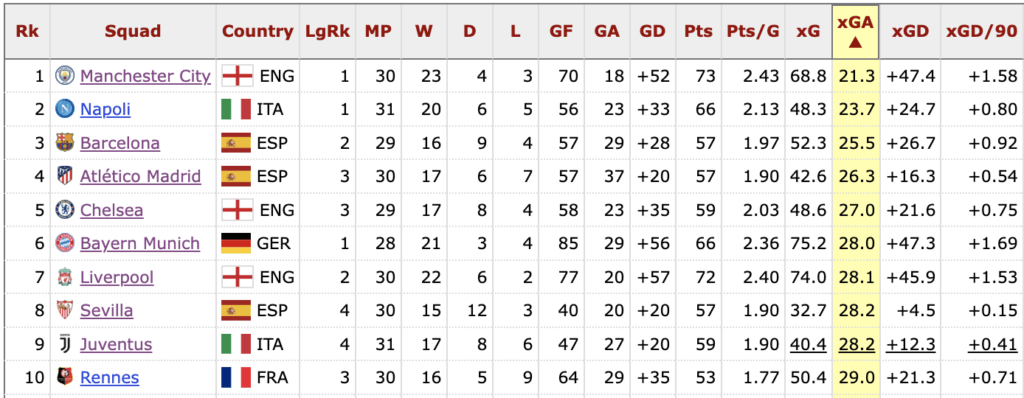Click the Juventus logo icon

[x=65, y=344]
